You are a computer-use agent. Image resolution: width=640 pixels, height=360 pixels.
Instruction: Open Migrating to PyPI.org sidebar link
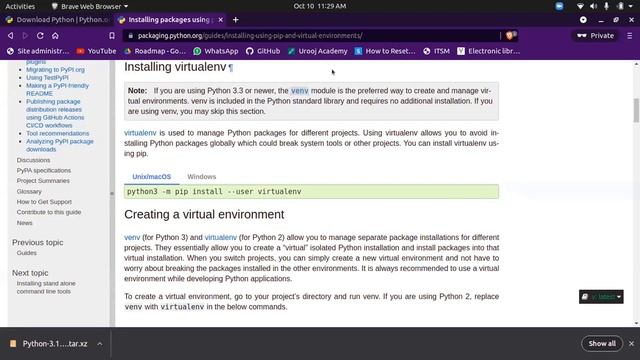(56, 69)
